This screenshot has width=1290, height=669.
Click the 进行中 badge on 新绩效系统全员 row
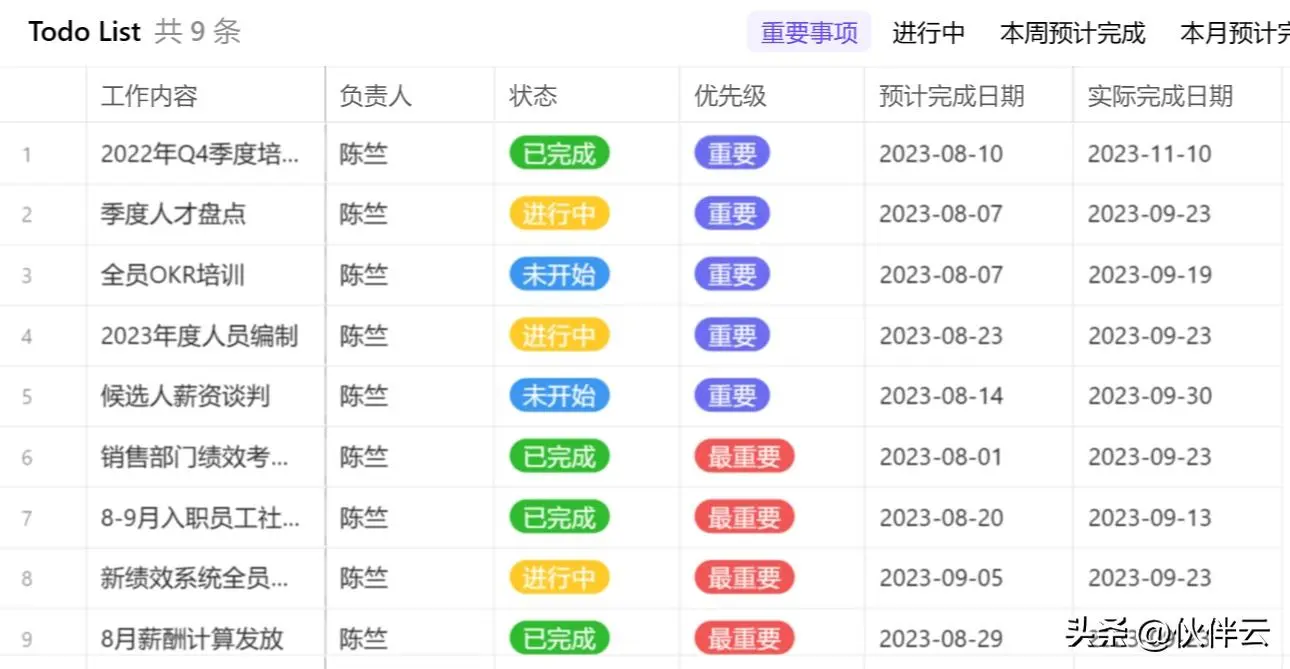pyautogui.click(x=558, y=578)
